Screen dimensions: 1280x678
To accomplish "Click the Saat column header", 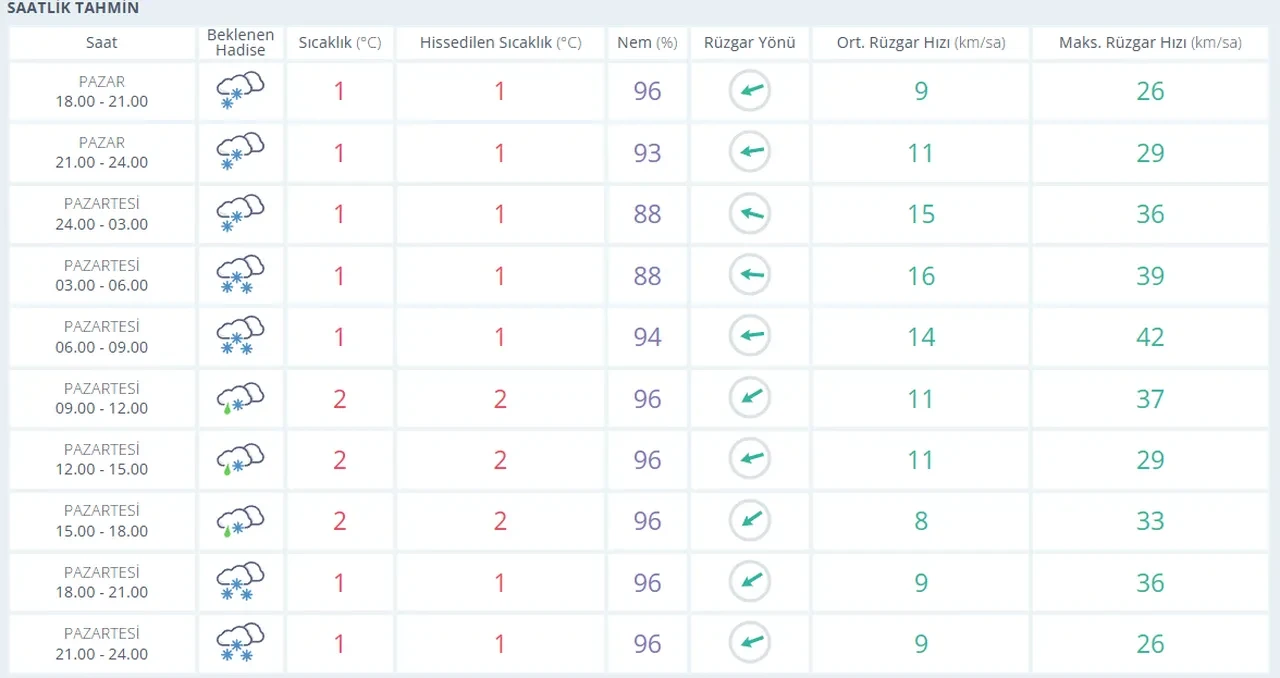I will 101,43.
